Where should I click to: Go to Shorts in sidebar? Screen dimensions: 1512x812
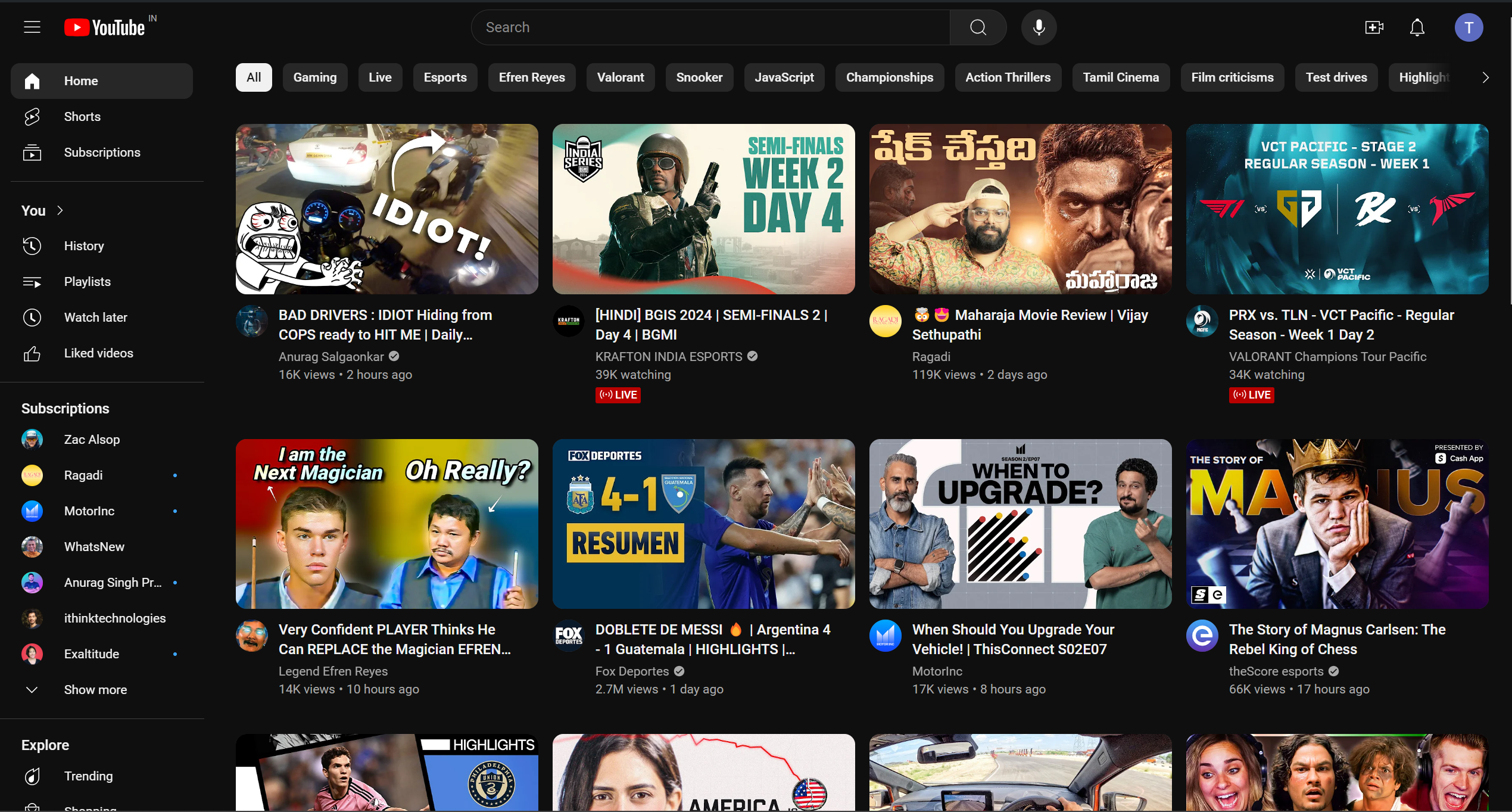(x=102, y=117)
